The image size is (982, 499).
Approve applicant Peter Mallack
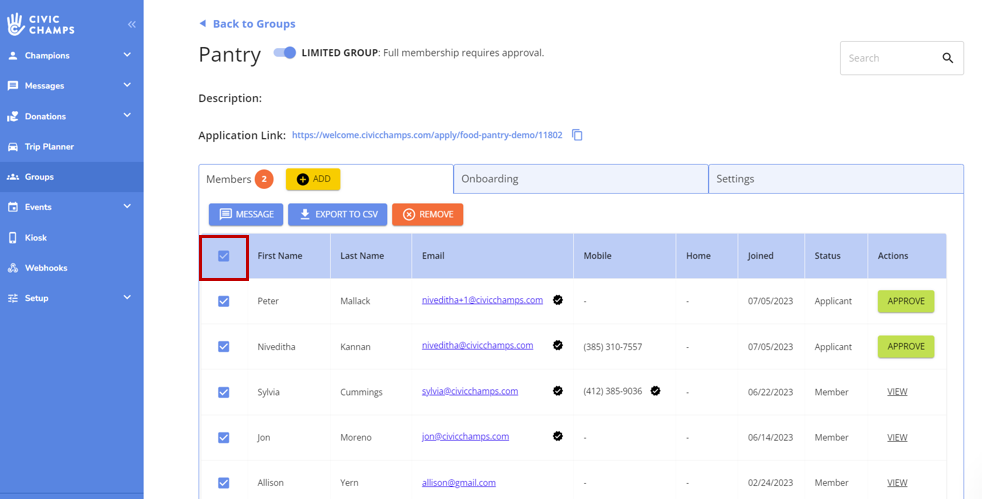pos(905,301)
